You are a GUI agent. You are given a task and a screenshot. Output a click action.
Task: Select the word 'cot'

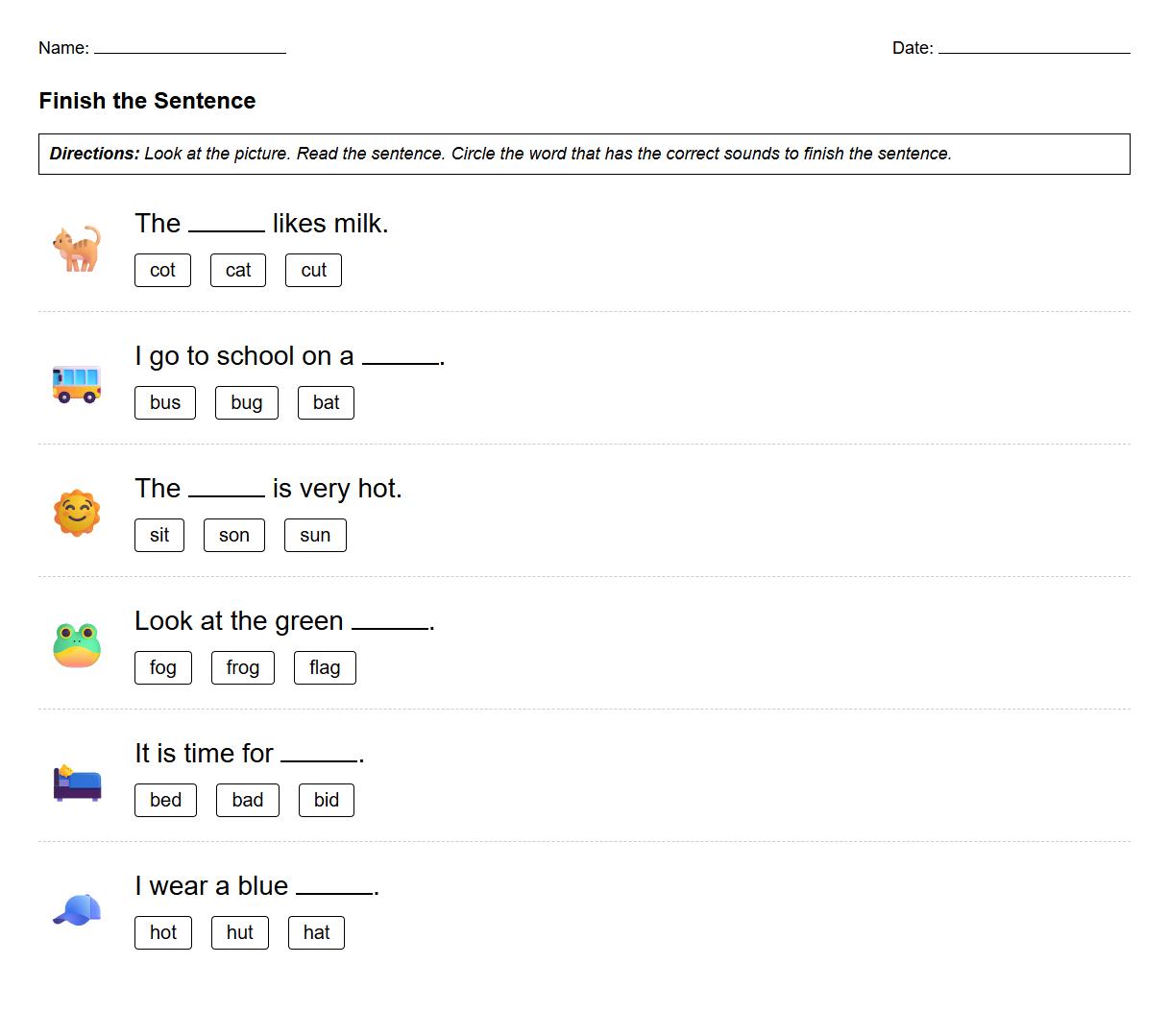click(162, 271)
